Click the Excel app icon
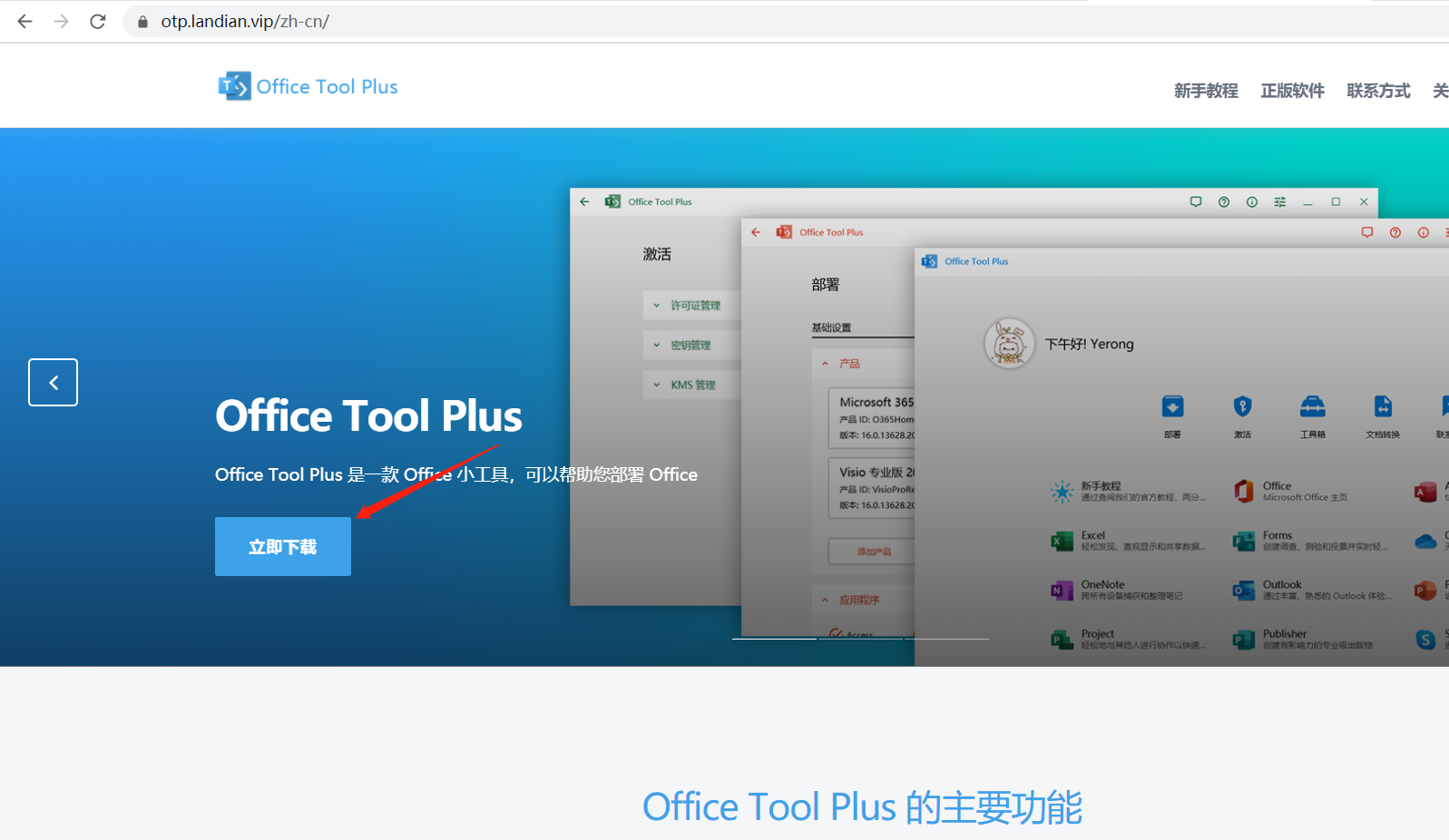This screenshot has height=840, width=1449. [x=1062, y=542]
